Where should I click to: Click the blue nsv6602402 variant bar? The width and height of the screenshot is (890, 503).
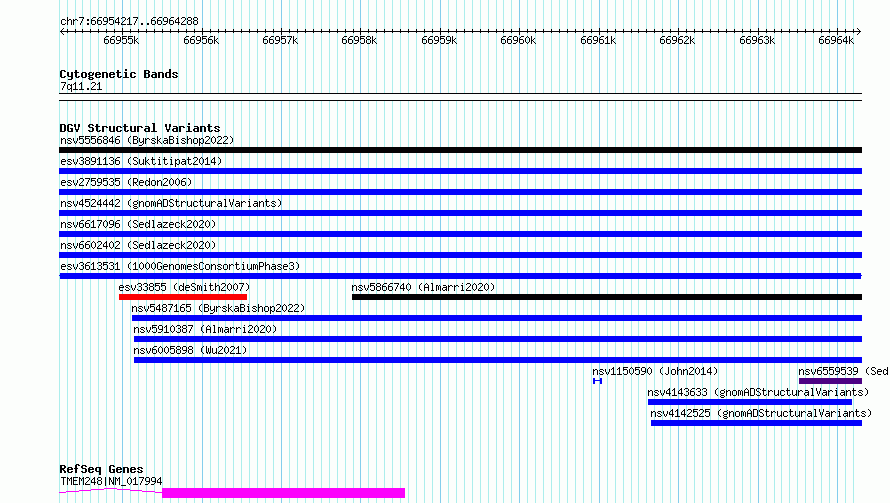(460, 255)
